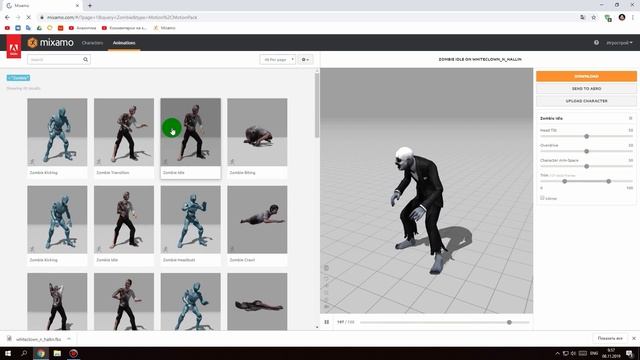Open the Chrome three-dot menu
Image resolution: width=640 pixels, height=360 pixels.
tap(633, 18)
